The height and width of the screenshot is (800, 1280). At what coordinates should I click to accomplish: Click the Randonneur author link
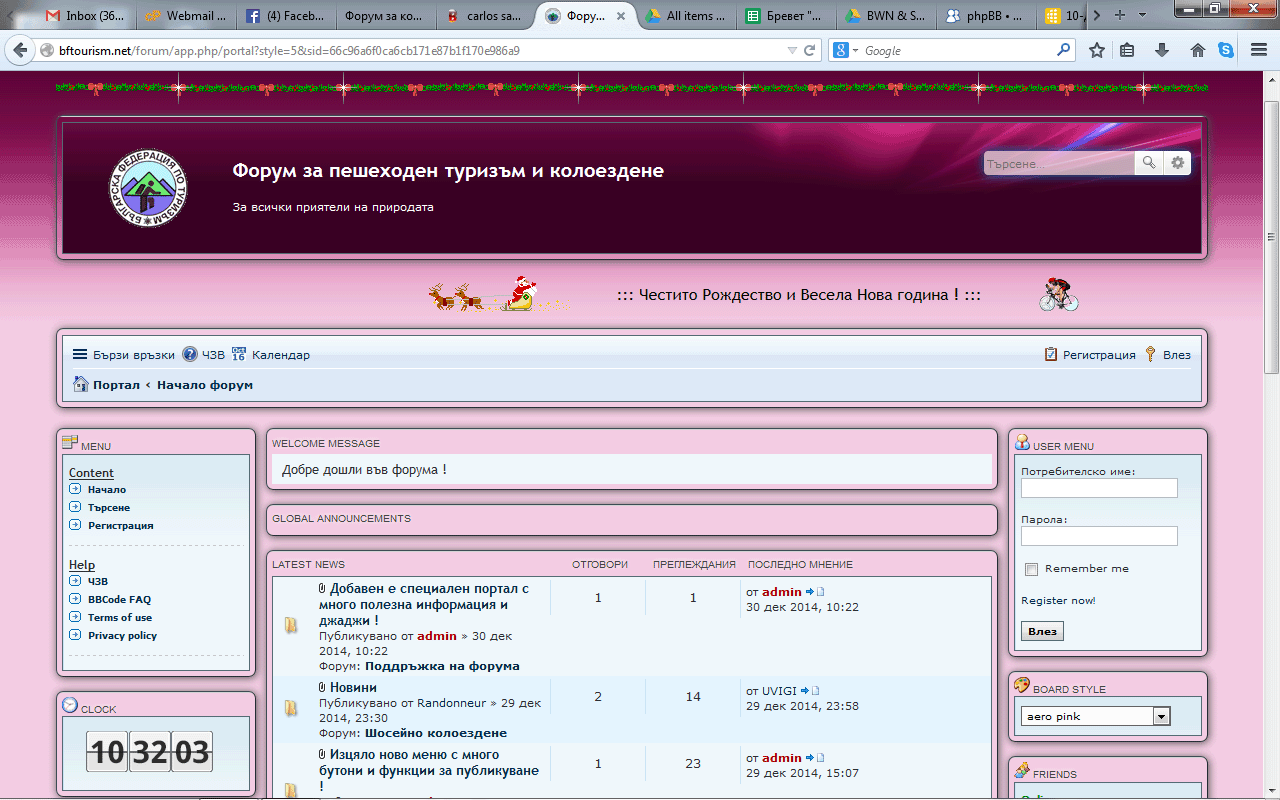pyautogui.click(x=451, y=703)
